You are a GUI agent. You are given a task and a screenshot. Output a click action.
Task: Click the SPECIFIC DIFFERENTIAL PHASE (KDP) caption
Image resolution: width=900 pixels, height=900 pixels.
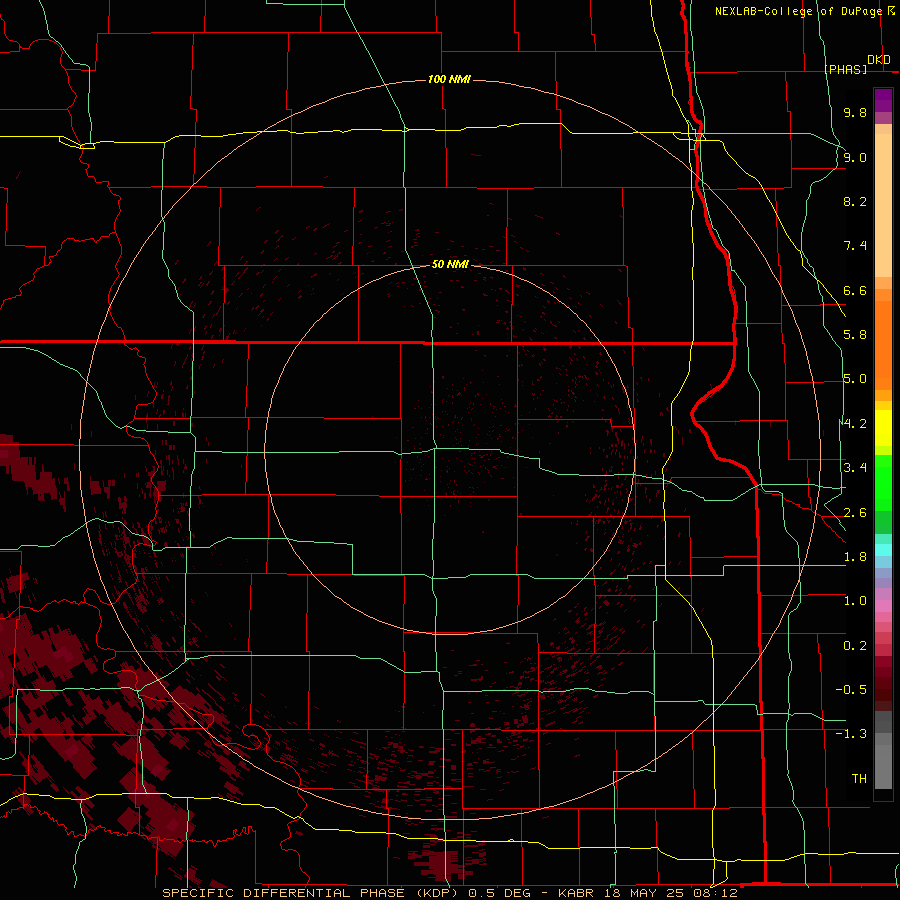point(312,893)
